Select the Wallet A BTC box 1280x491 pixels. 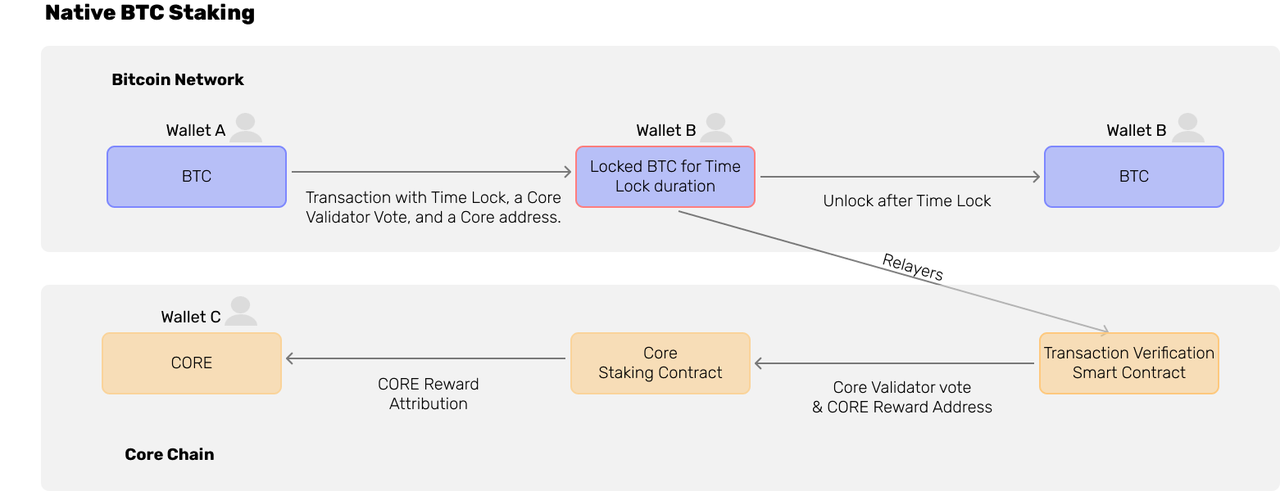coord(197,177)
